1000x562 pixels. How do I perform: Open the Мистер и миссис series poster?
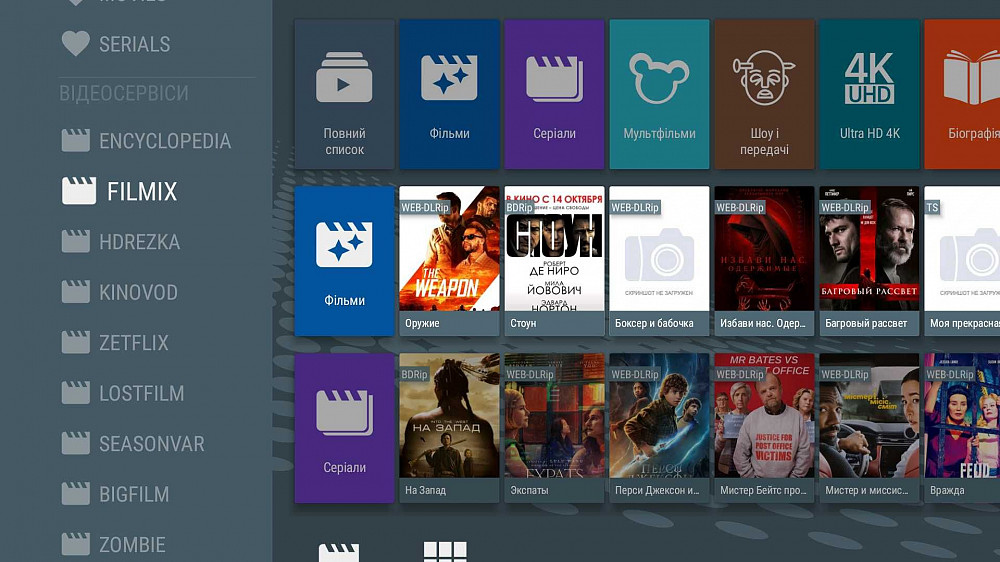pyautogui.click(x=869, y=416)
